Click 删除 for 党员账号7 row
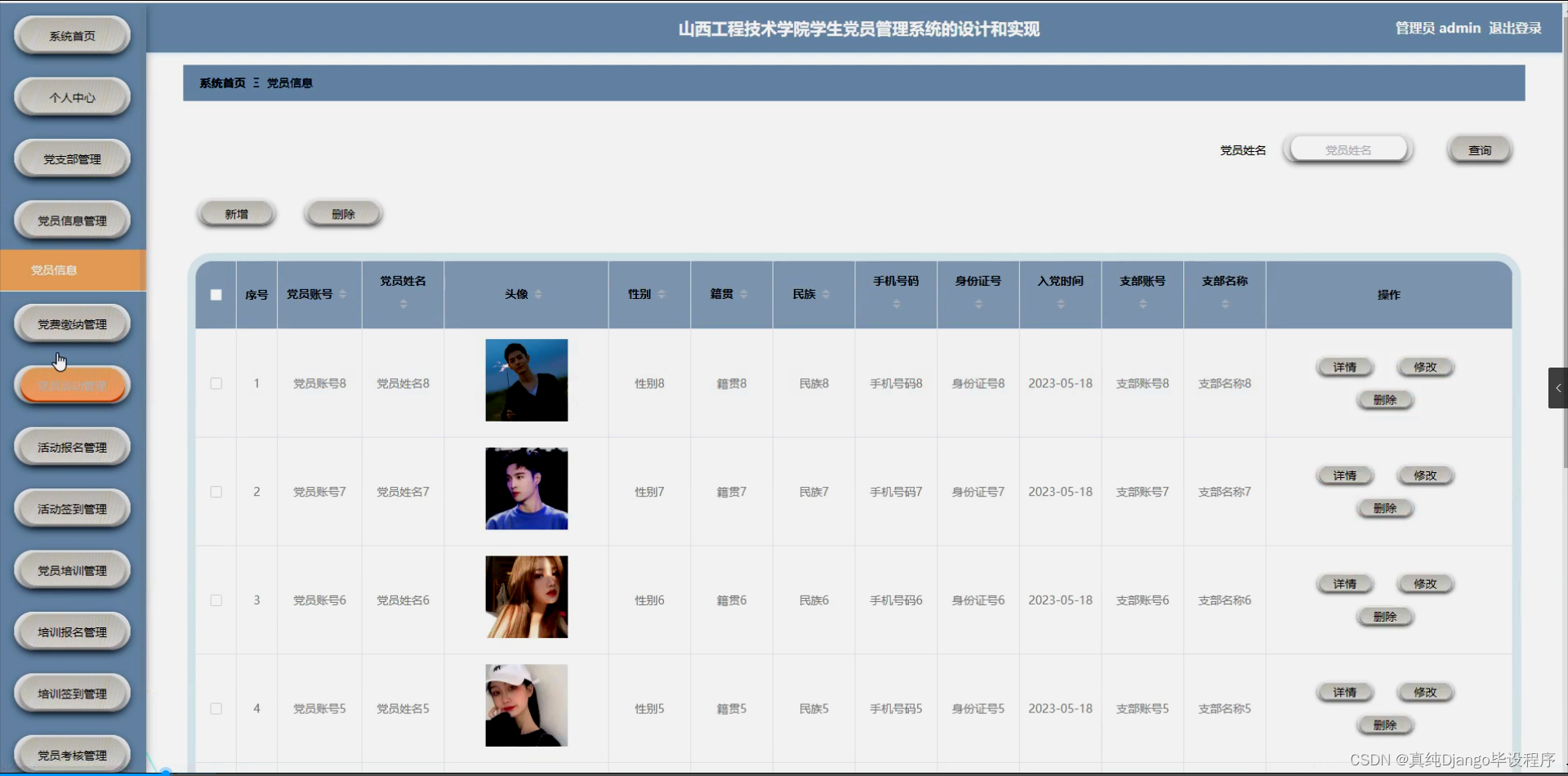1568x776 pixels. (1385, 508)
